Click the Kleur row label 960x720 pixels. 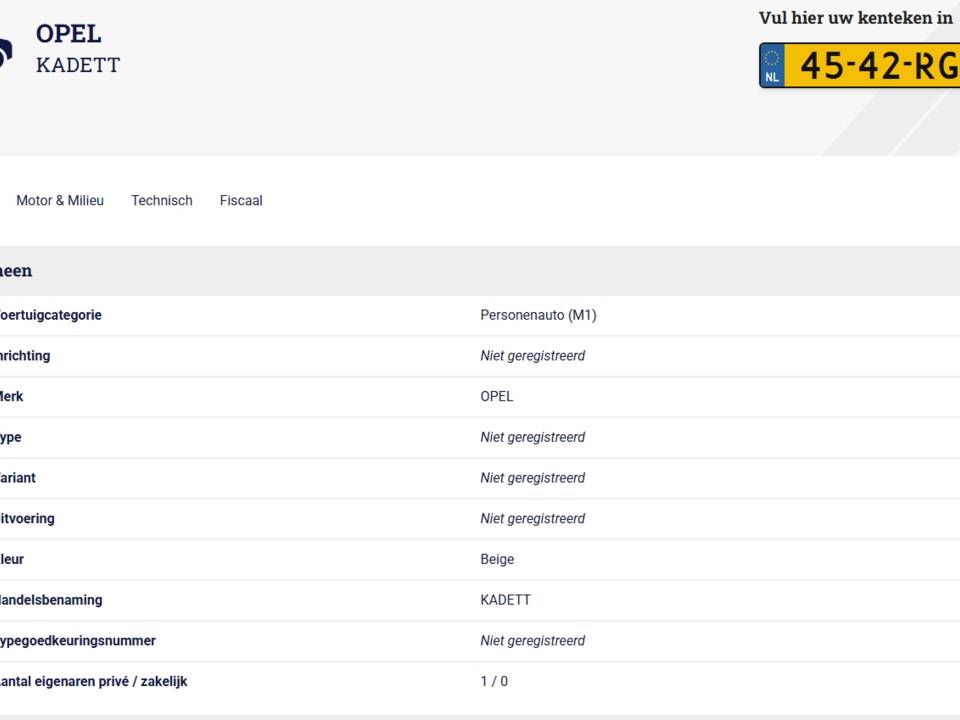click(x=12, y=560)
